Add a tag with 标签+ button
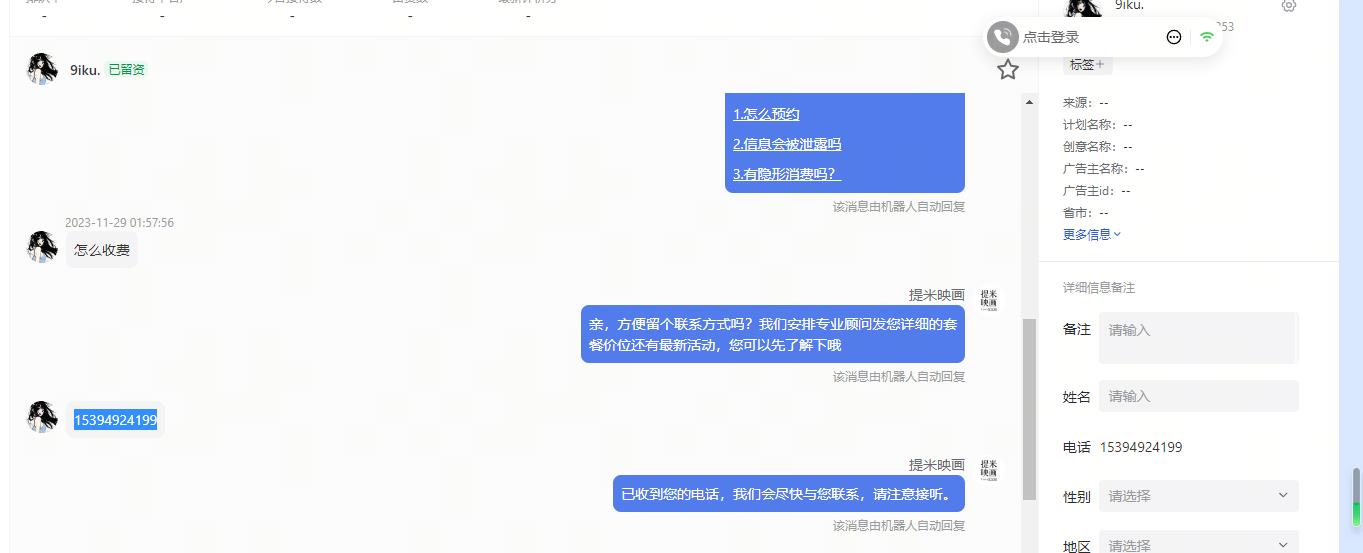 point(1087,64)
